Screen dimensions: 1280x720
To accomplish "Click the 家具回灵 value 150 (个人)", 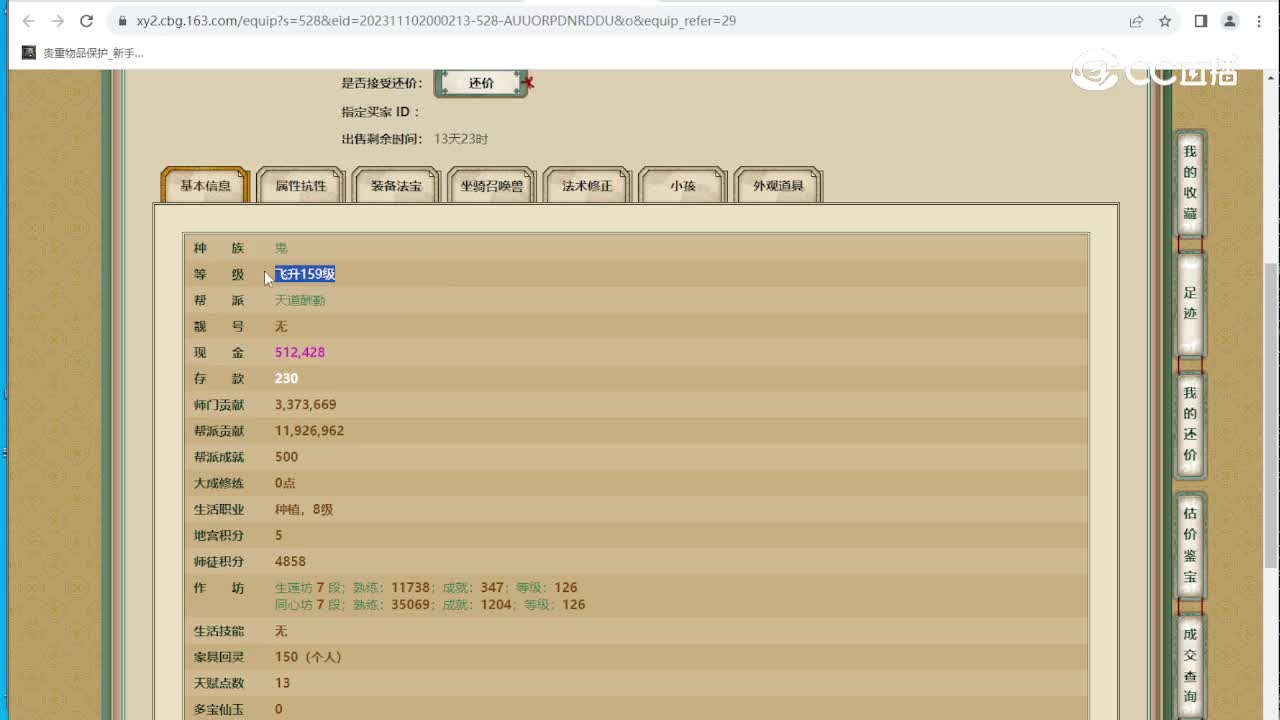I will 308,657.
